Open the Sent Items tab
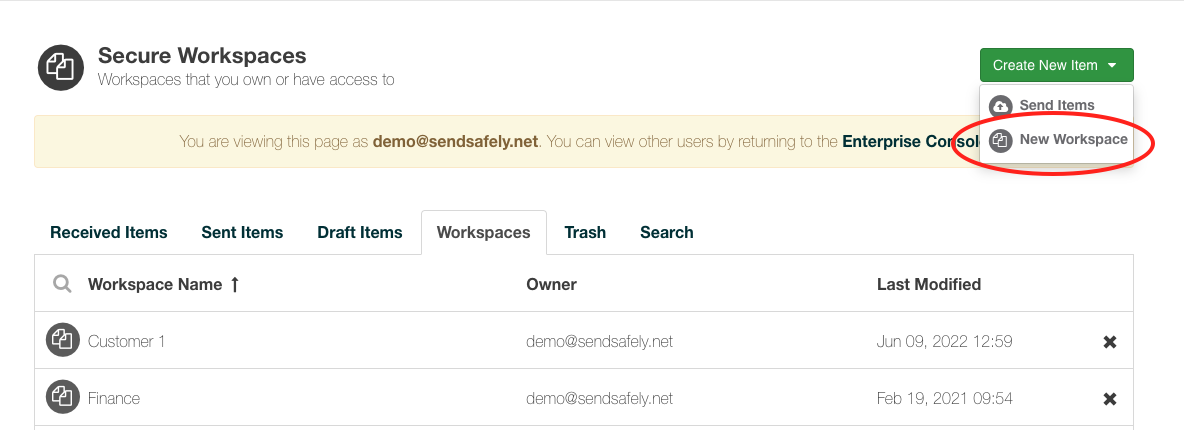 242,232
